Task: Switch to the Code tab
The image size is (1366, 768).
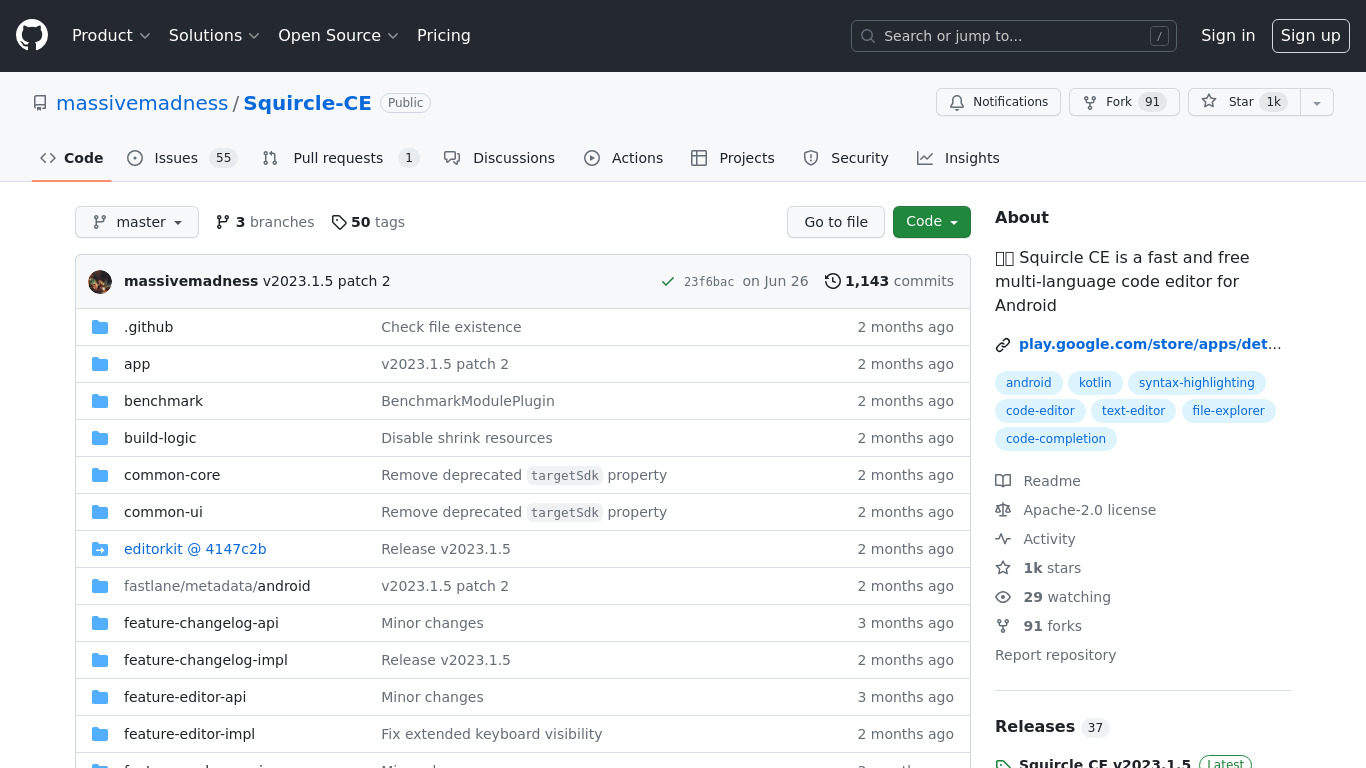Action: click(72, 158)
